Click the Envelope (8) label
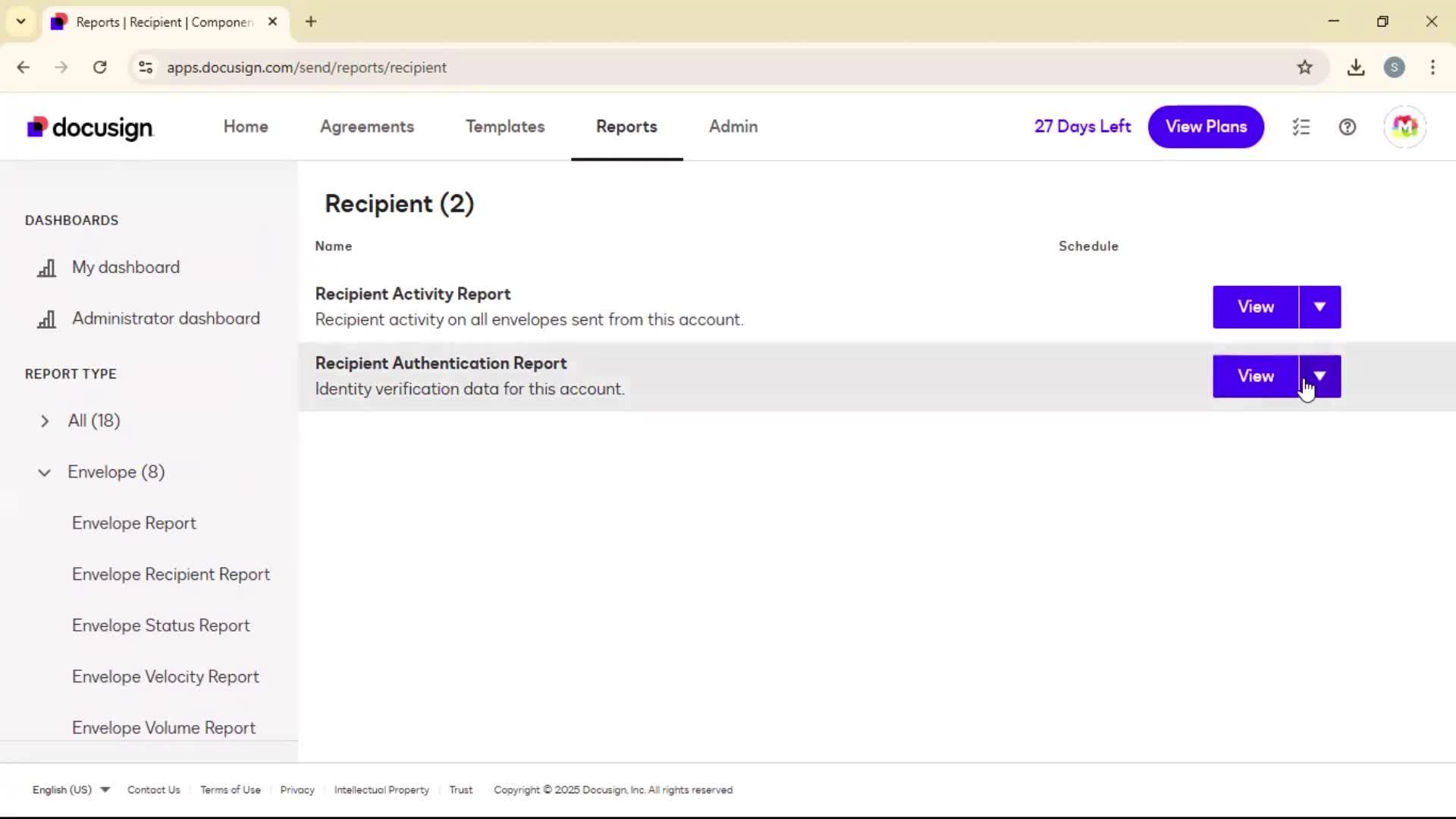This screenshot has height=819, width=1456. point(116,472)
